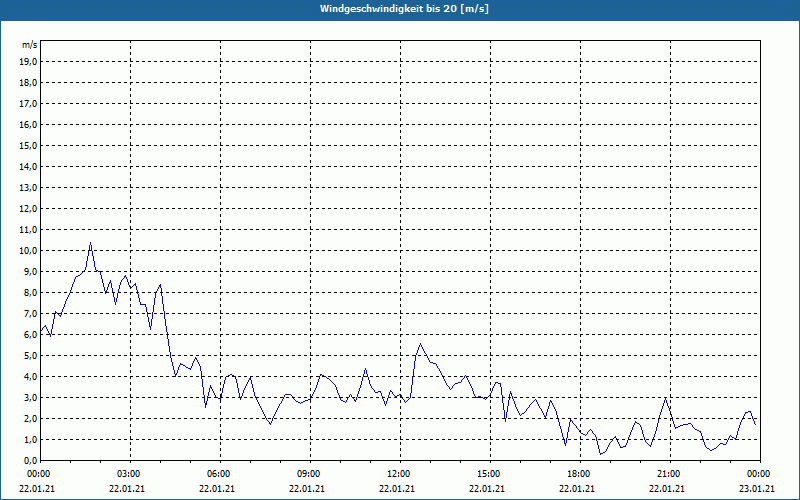Click the '3,0' y-axis value

[30, 397]
